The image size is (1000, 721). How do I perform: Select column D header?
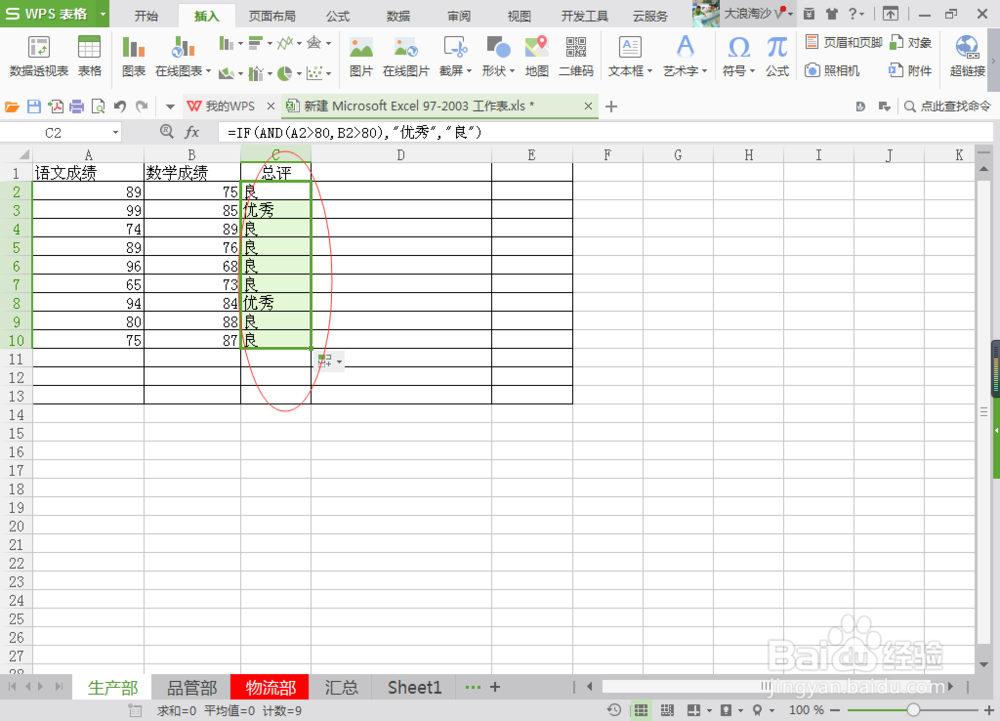401,155
